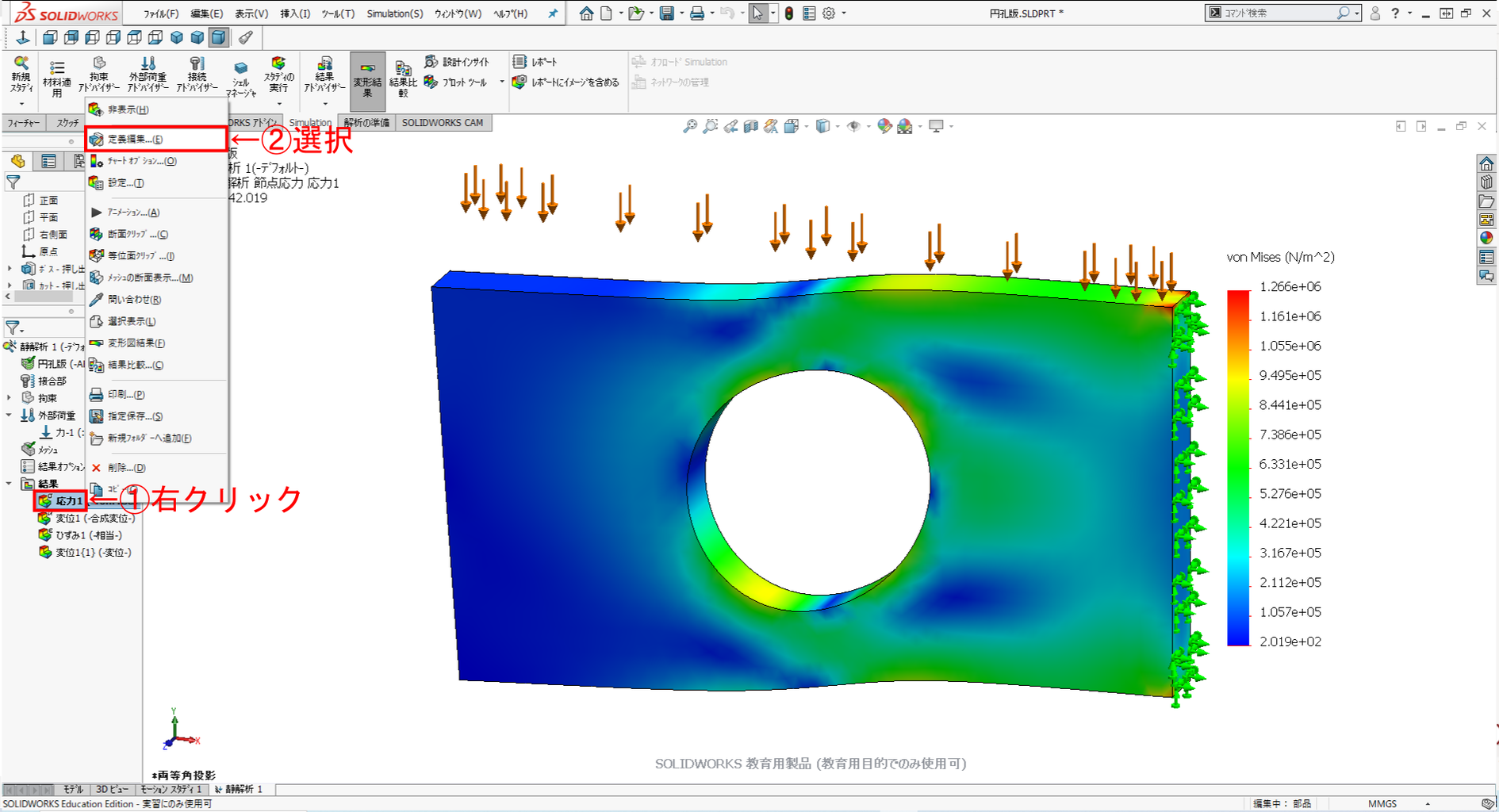Run the study with スタディの実行
The height and width of the screenshot is (812, 1499).
(x=278, y=74)
